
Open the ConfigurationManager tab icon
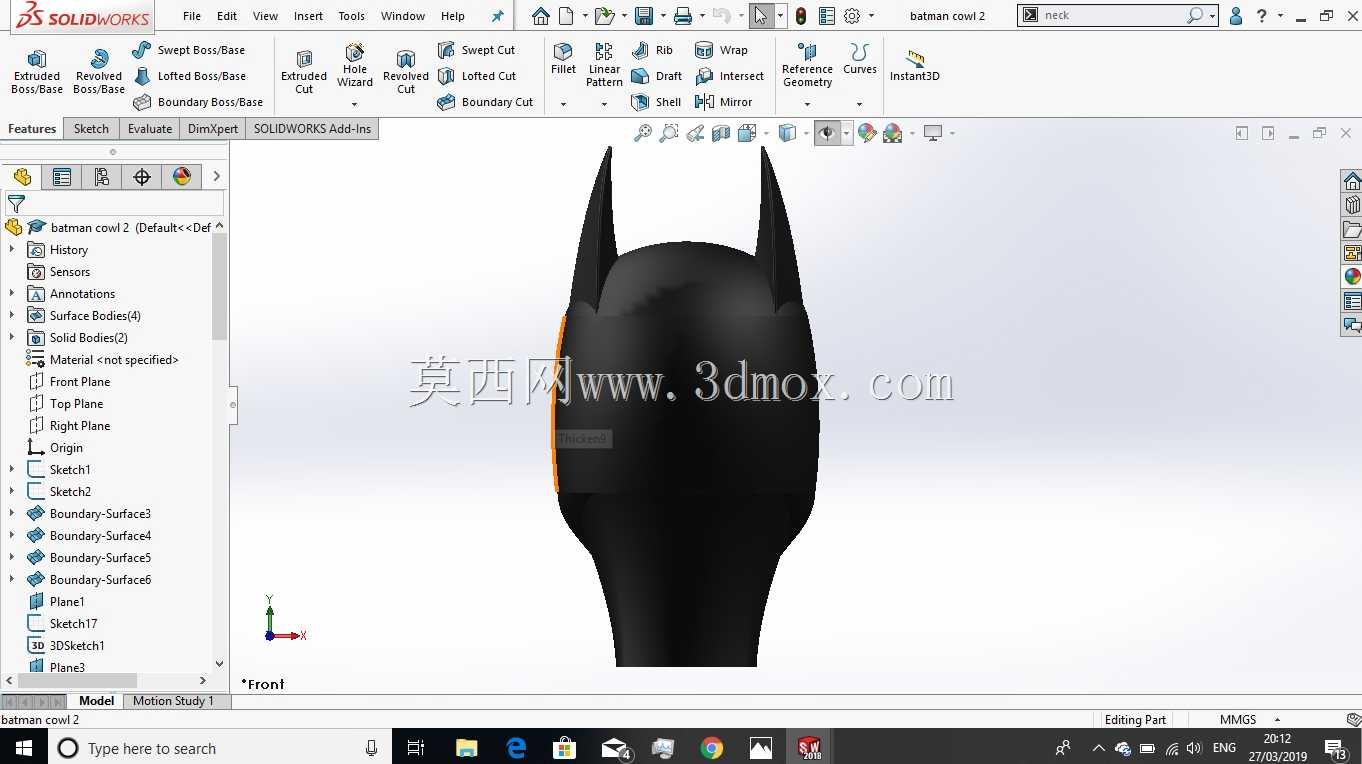point(102,177)
